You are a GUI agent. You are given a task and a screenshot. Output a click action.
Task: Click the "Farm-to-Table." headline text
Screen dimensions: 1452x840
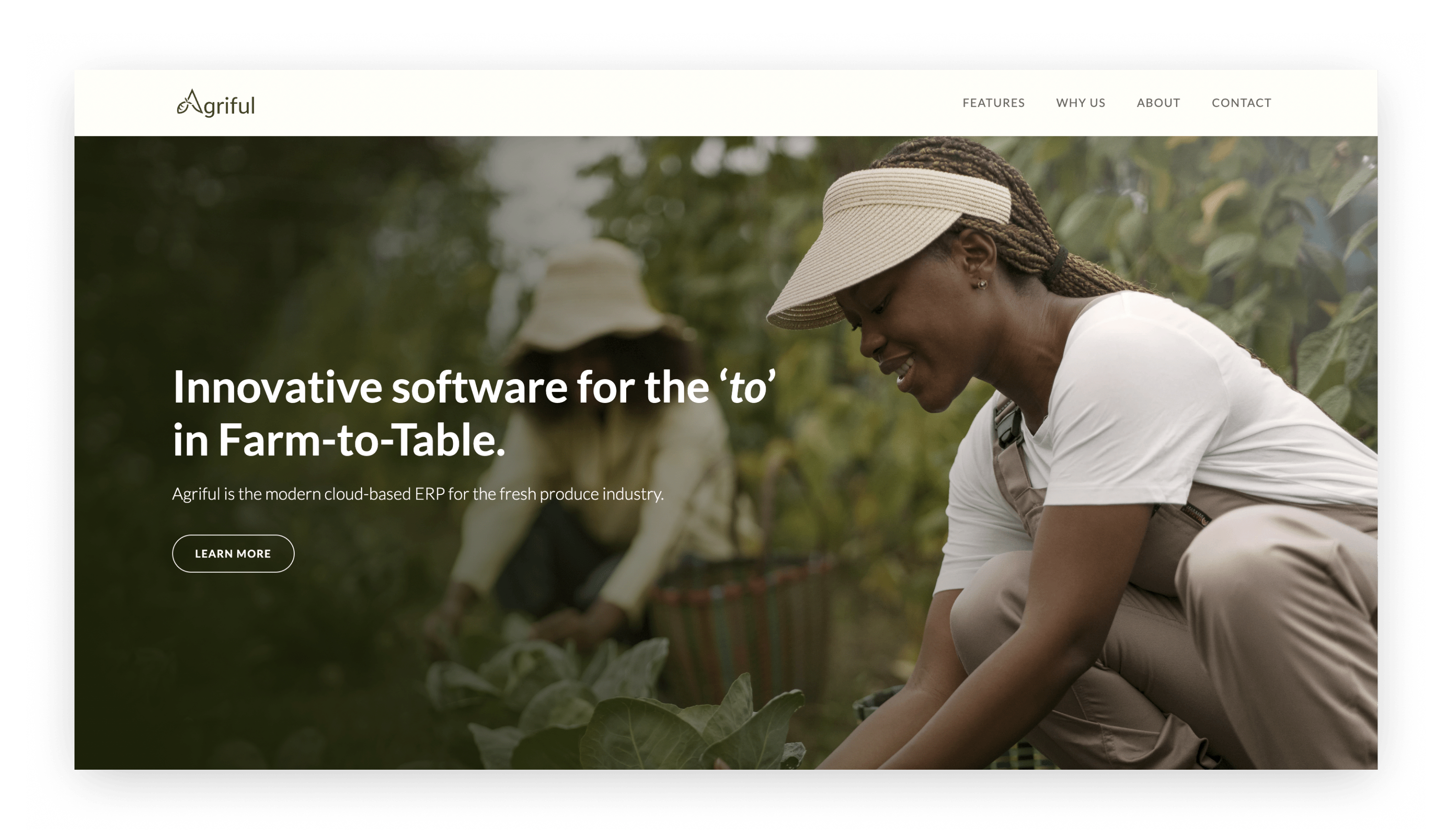coord(361,440)
